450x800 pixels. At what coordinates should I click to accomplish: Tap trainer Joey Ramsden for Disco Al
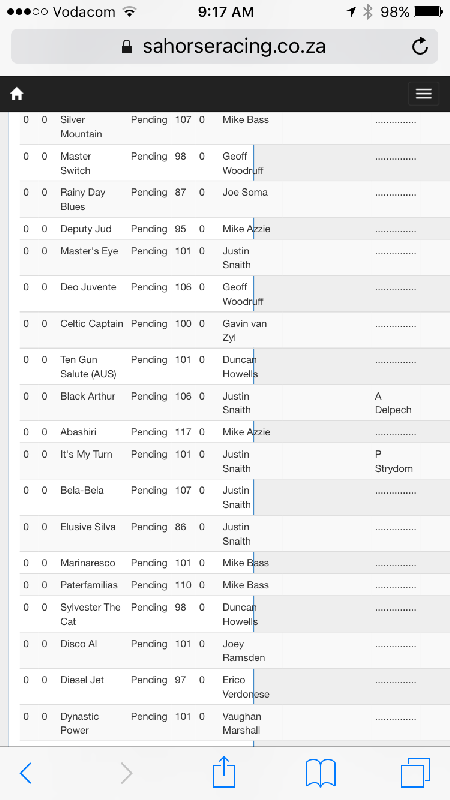pyautogui.click(x=243, y=651)
